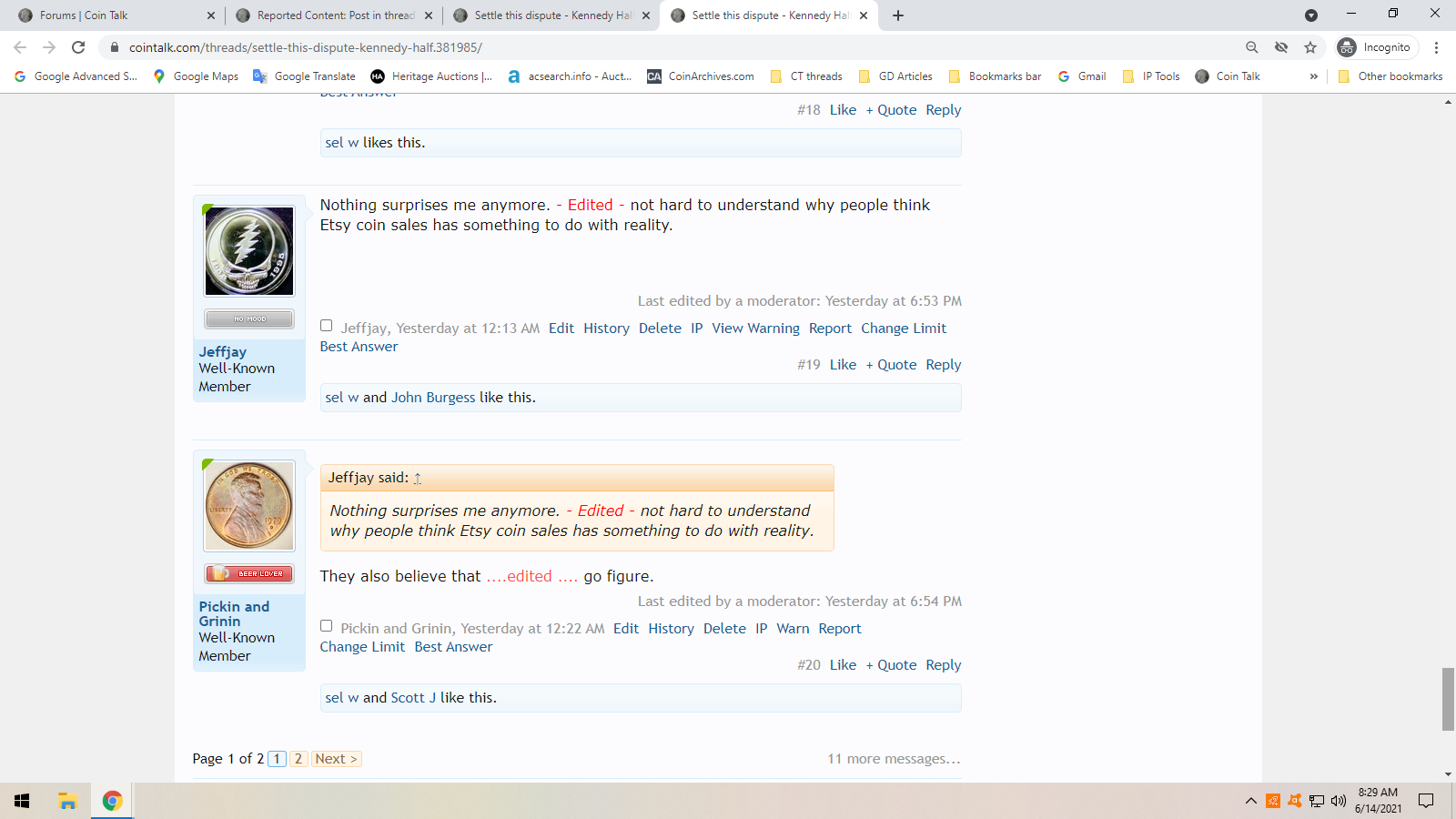
Task: Open the tab search dropdown arrow
Action: click(x=1310, y=15)
